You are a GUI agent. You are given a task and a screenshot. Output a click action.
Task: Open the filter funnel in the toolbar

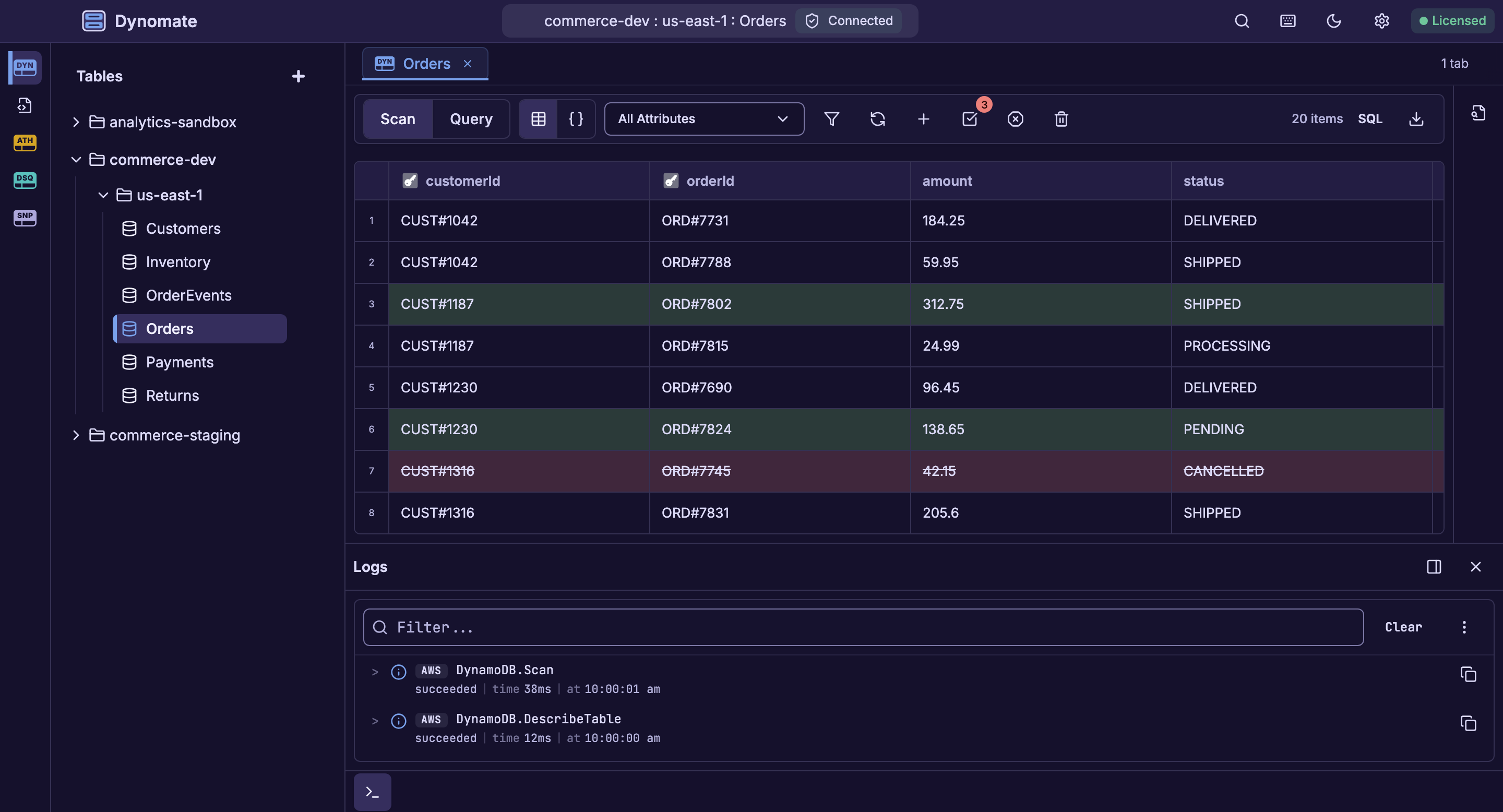click(x=831, y=119)
